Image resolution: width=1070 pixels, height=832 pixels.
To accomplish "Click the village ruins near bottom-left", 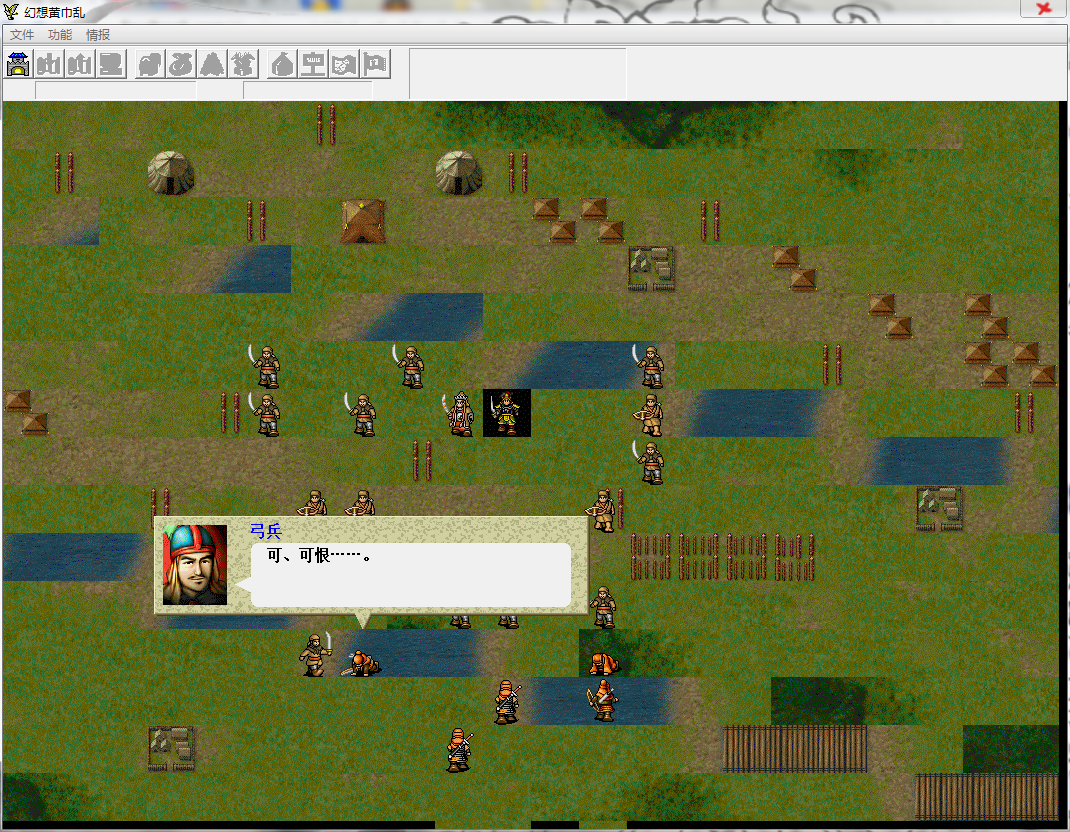I will pos(171,749).
